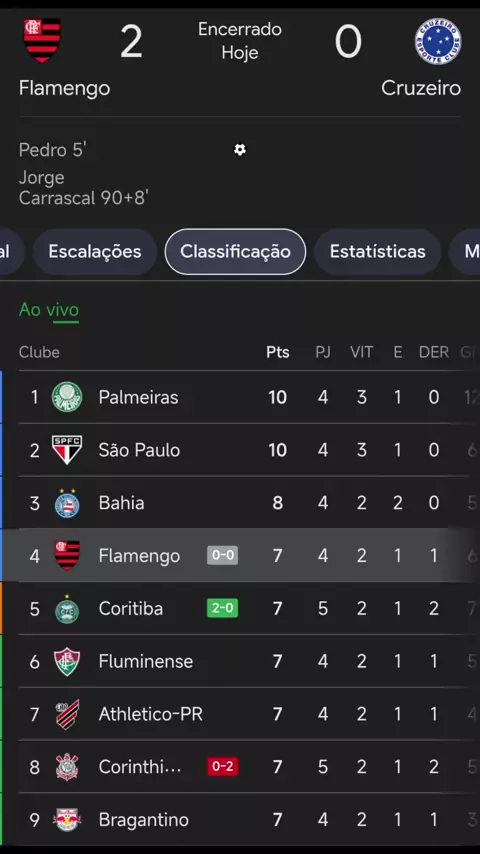The width and height of the screenshot is (480, 854).
Task: Tap the Bragantino Red Bull logo
Action: 67,820
